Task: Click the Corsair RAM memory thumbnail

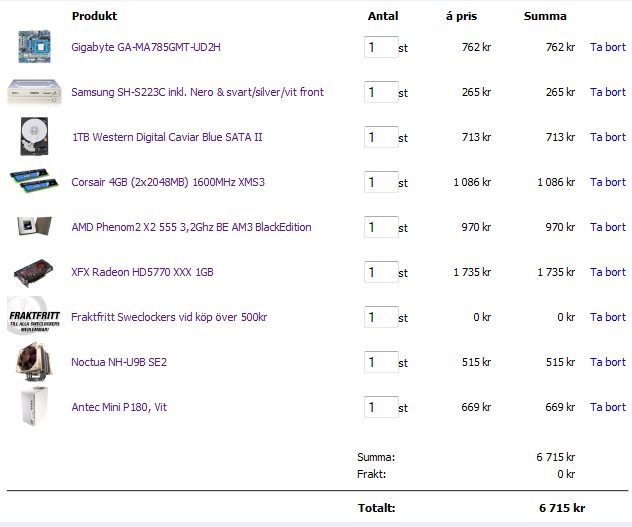Action: click(33, 182)
